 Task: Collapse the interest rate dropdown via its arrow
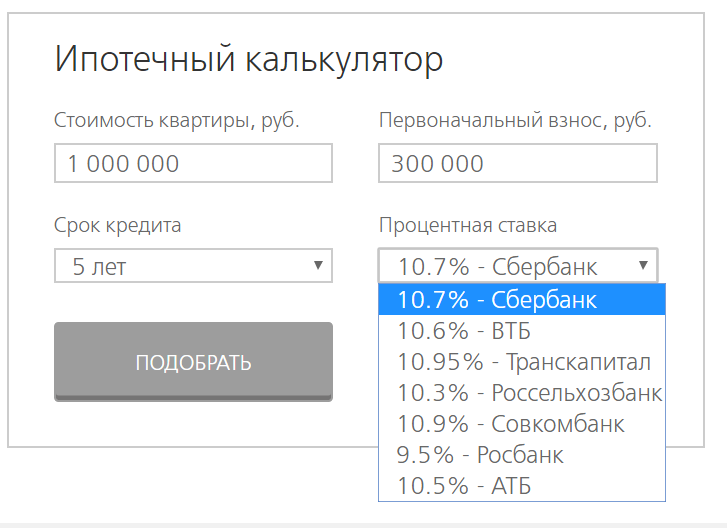click(x=643, y=265)
